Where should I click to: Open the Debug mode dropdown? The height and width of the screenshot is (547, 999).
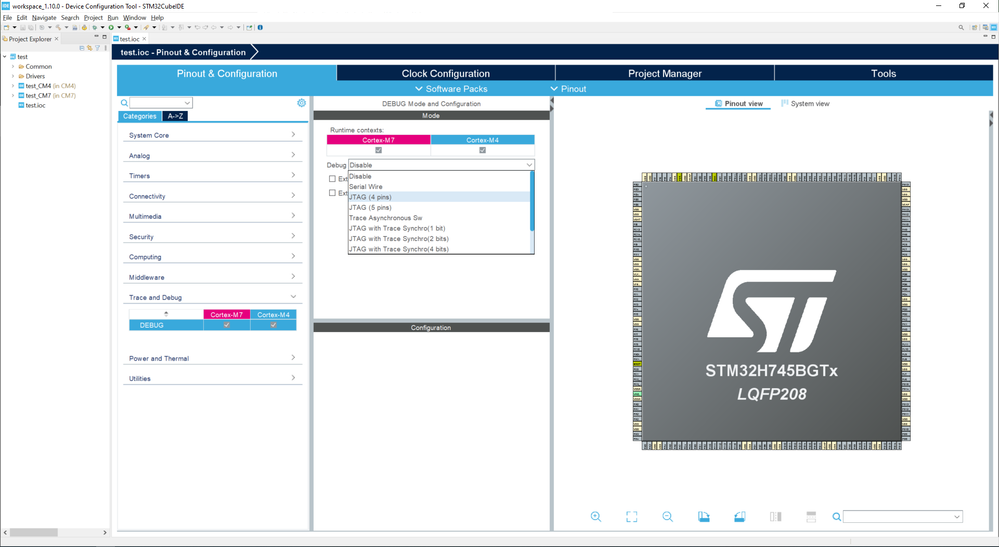441,165
